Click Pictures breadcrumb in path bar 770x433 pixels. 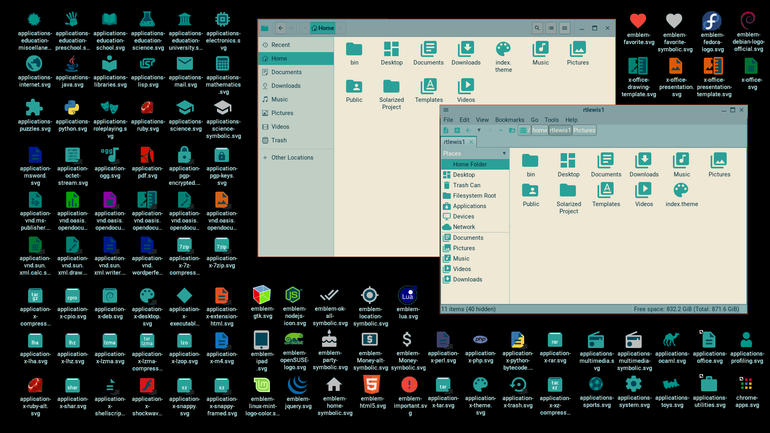[584, 130]
